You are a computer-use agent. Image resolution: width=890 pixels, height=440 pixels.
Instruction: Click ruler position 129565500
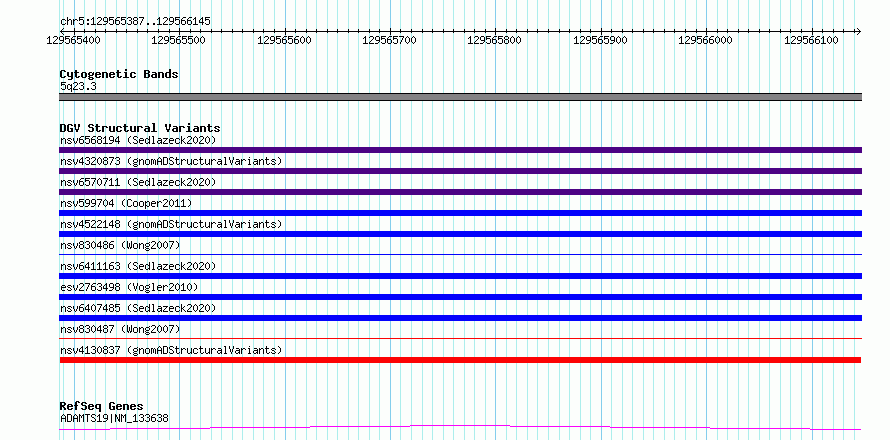pyautogui.click(x=179, y=40)
